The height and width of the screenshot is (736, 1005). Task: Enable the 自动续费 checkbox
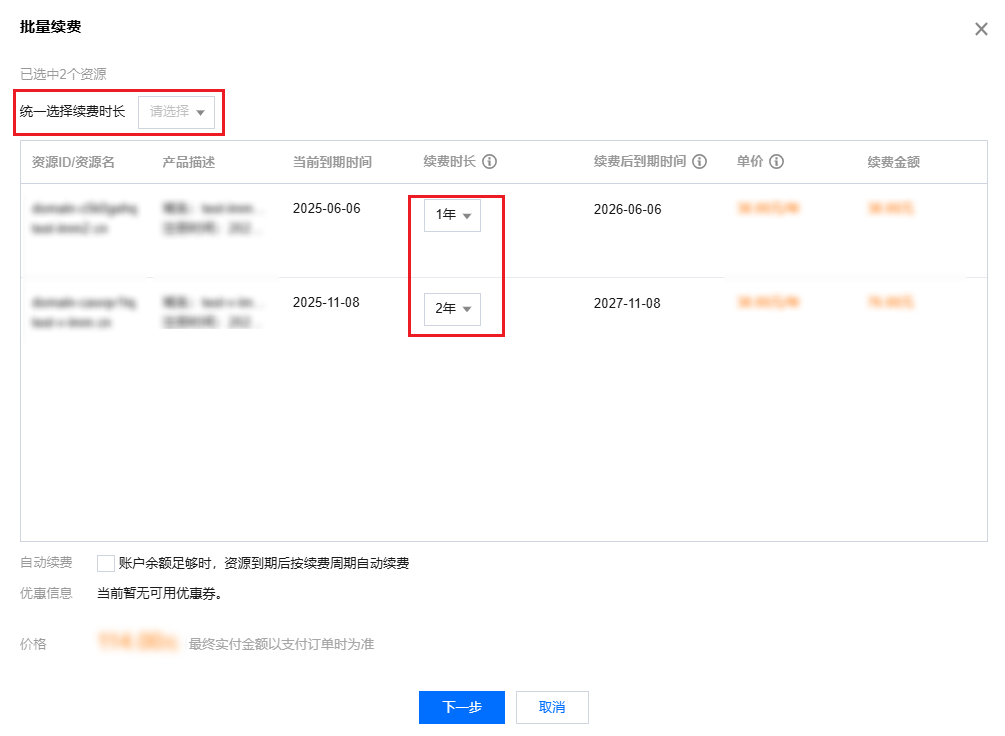pyautogui.click(x=106, y=564)
